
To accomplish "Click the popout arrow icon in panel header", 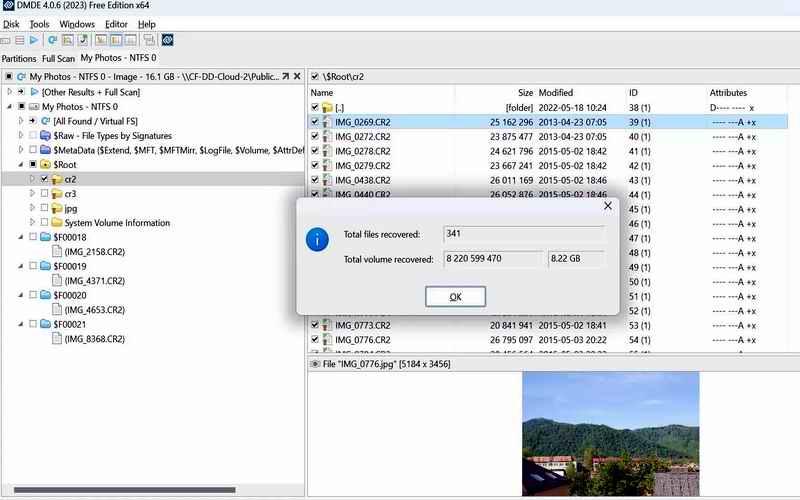I will point(284,76).
